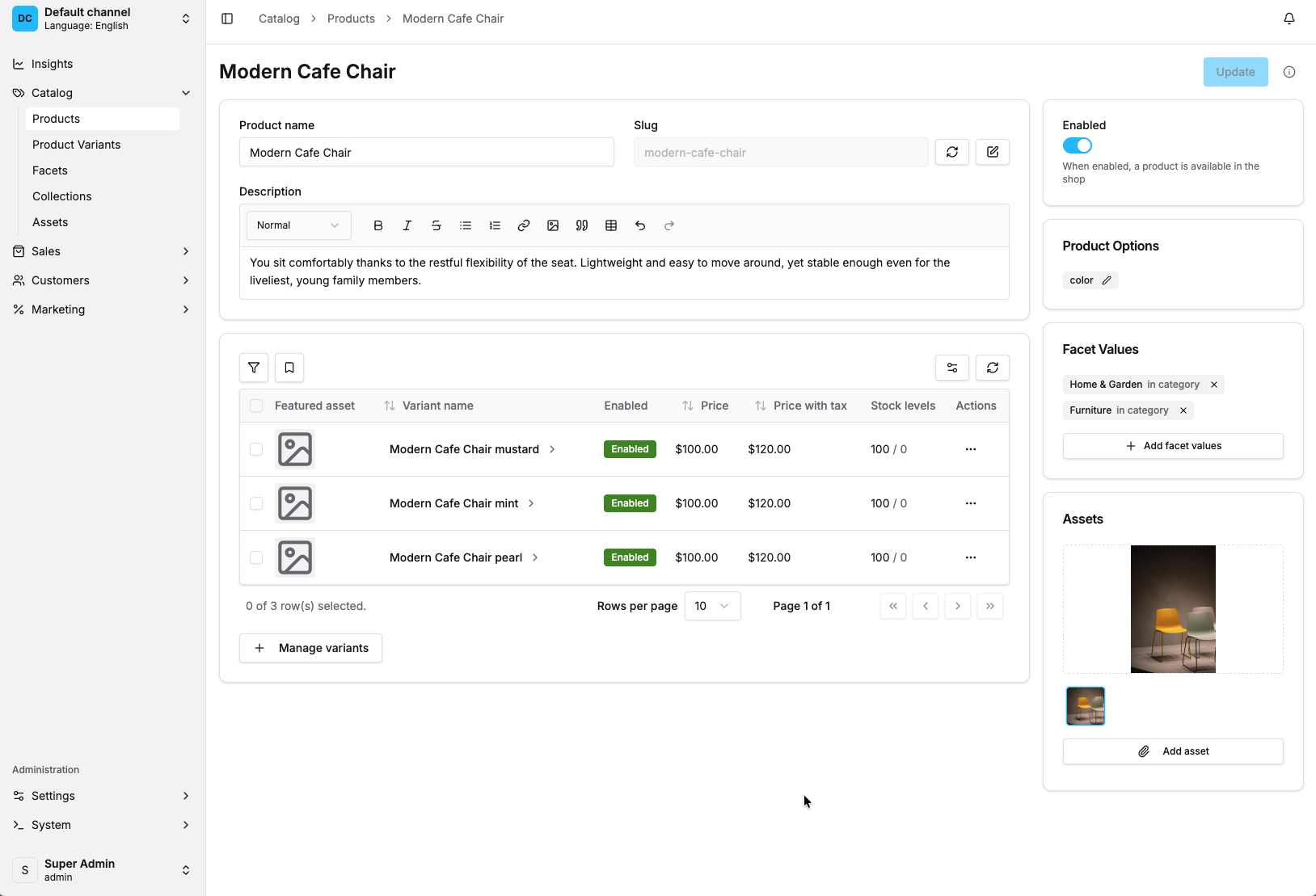Viewport: 1316px width, 896px height.
Task: Open Insights in the sidebar
Action: coord(103,64)
